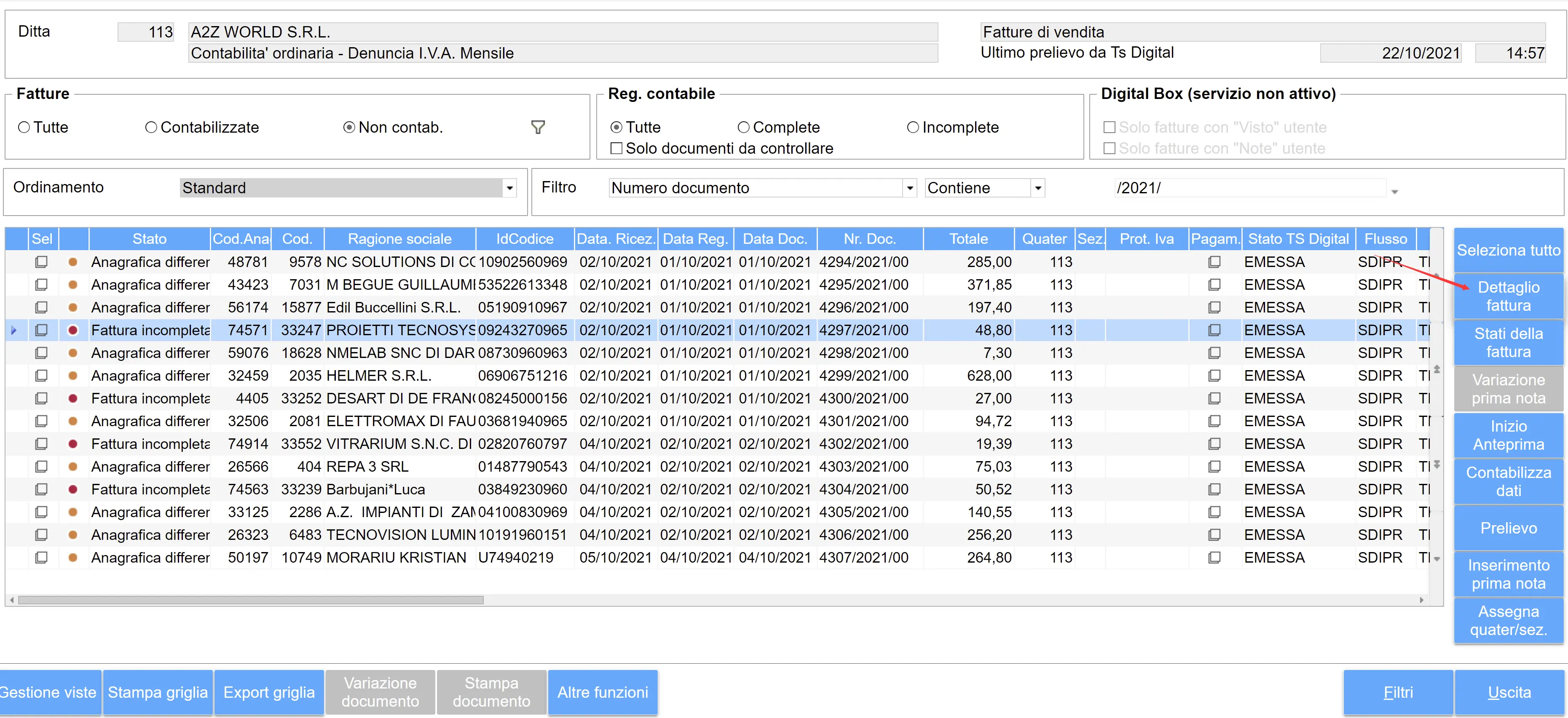Click the horizontal scrollbar under the grid
The height and width of the screenshot is (718, 1568).
(x=251, y=600)
